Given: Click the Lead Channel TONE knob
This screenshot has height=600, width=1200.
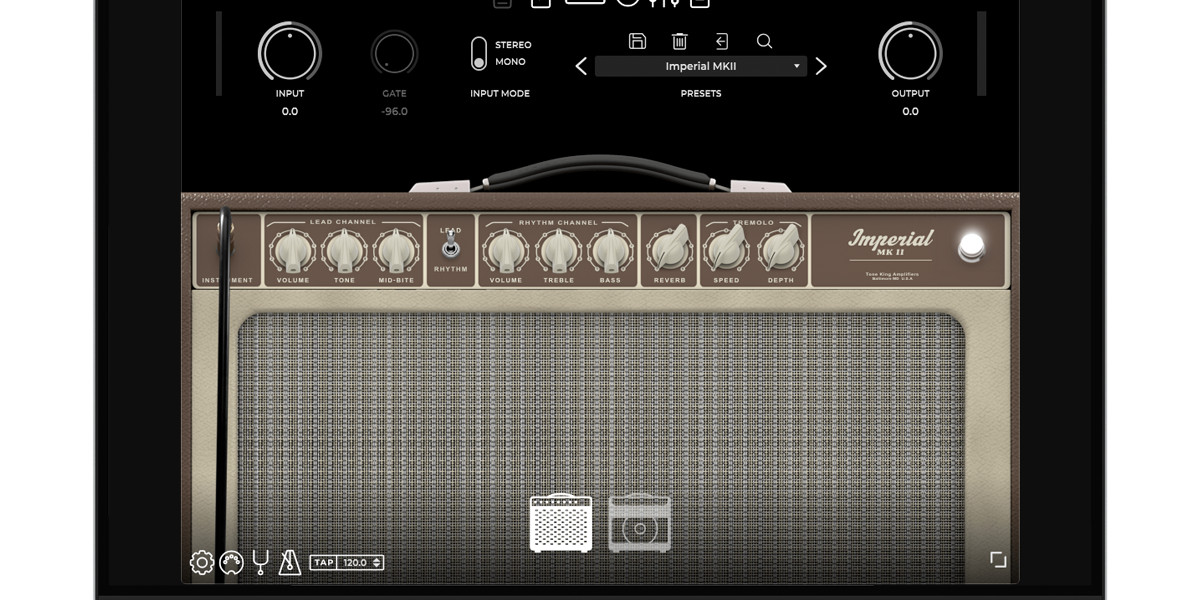Looking at the screenshot, I should (345, 250).
